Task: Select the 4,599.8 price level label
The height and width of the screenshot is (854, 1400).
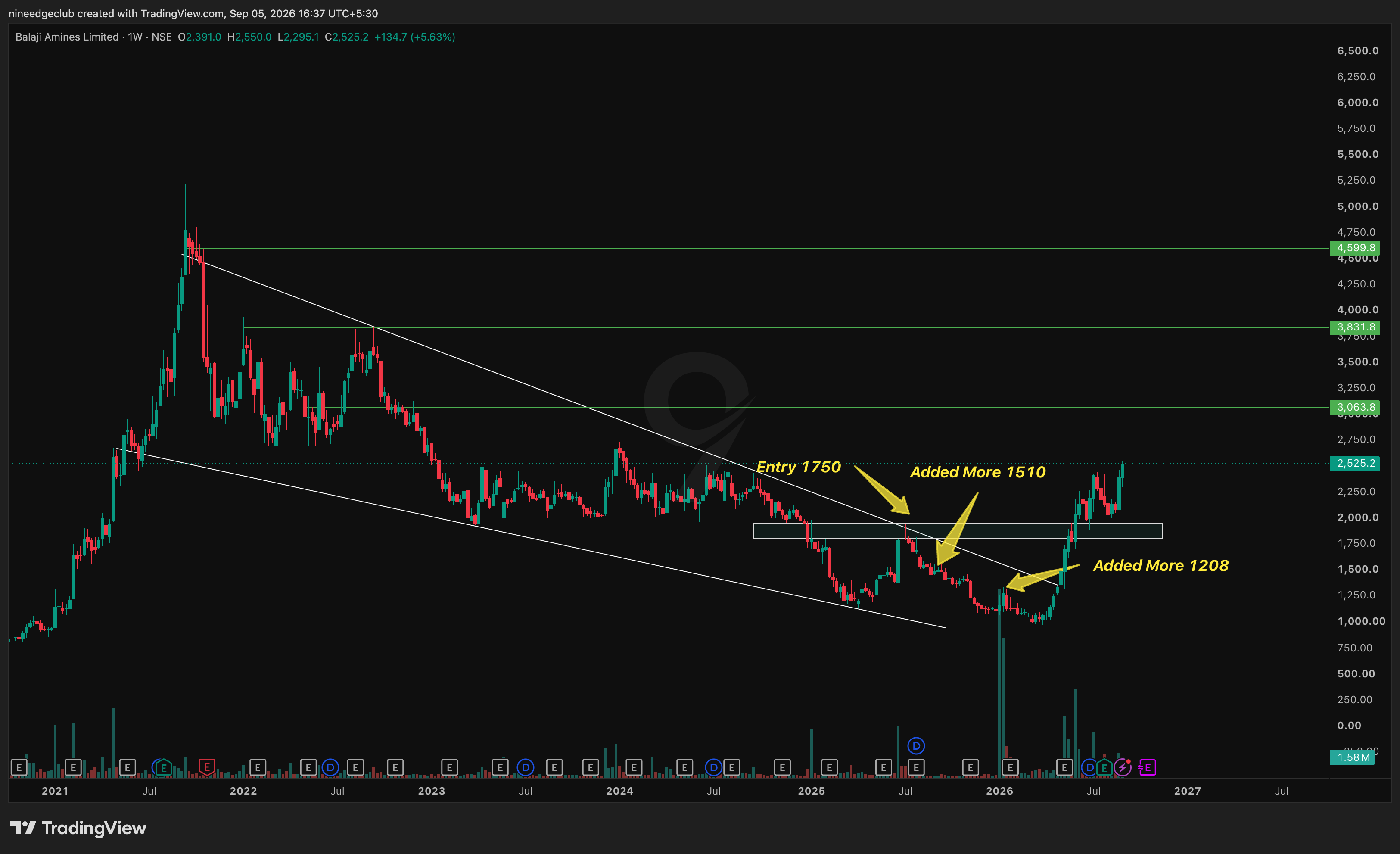Action: point(1355,248)
